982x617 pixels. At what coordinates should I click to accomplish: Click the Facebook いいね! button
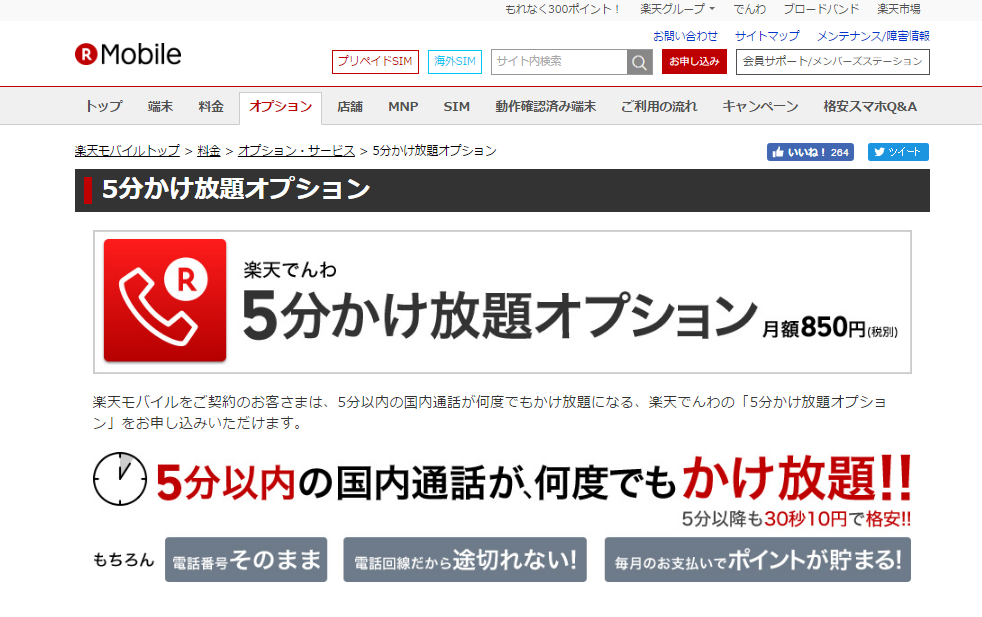(810, 152)
